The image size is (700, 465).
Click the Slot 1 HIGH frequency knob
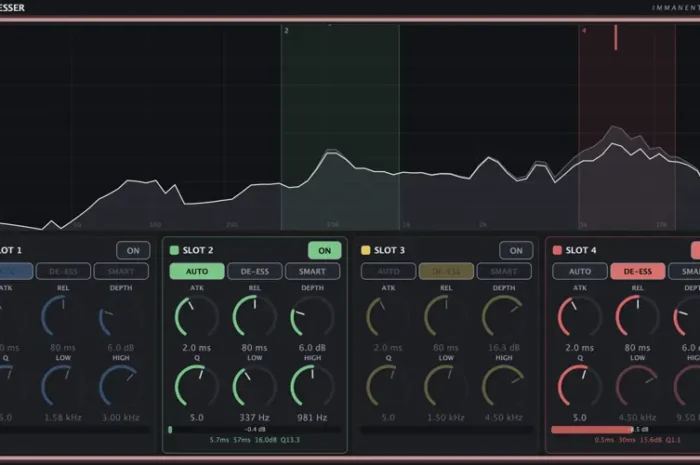point(121,387)
